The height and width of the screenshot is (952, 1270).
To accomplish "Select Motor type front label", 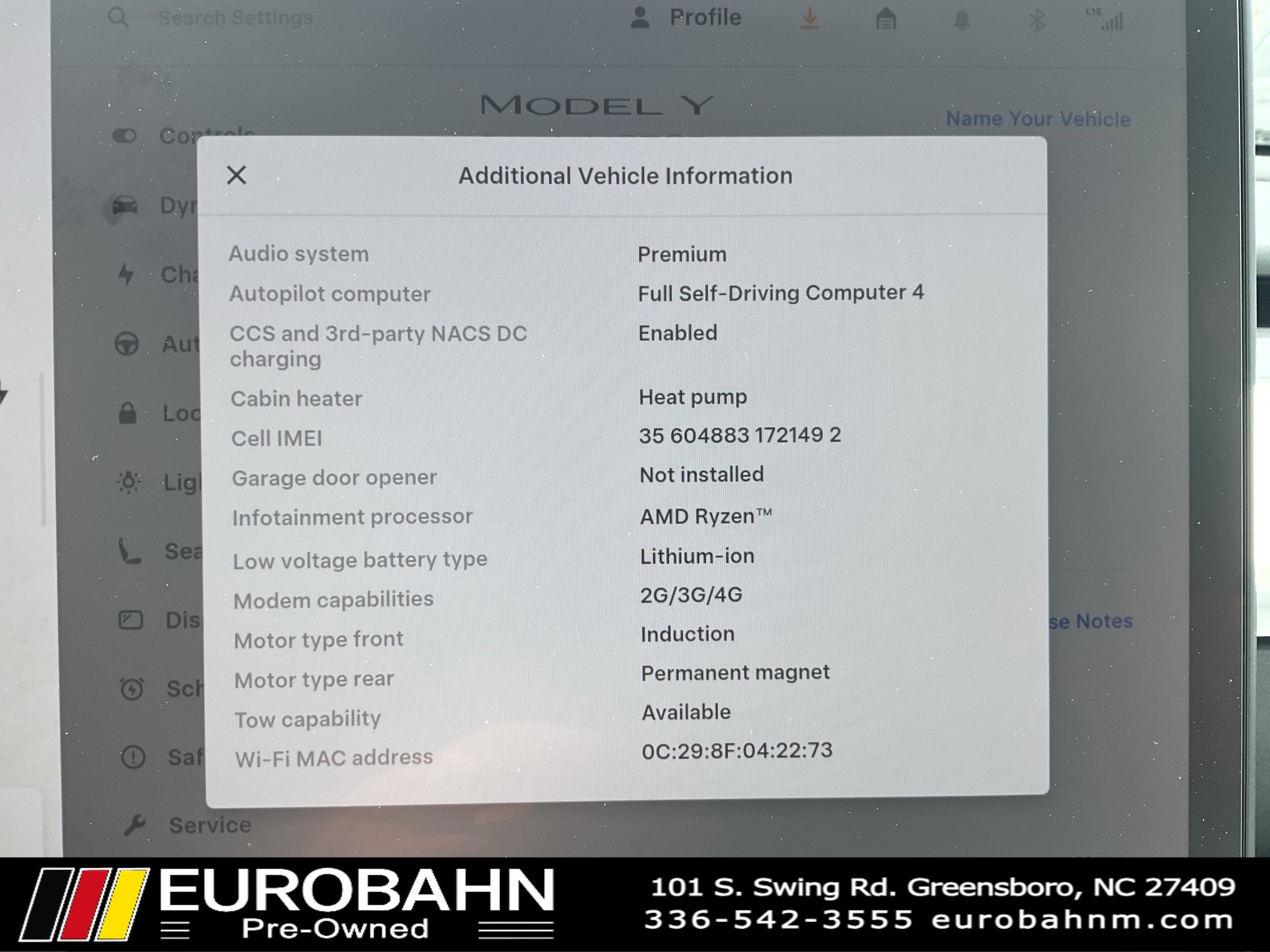I will tap(318, 639).
